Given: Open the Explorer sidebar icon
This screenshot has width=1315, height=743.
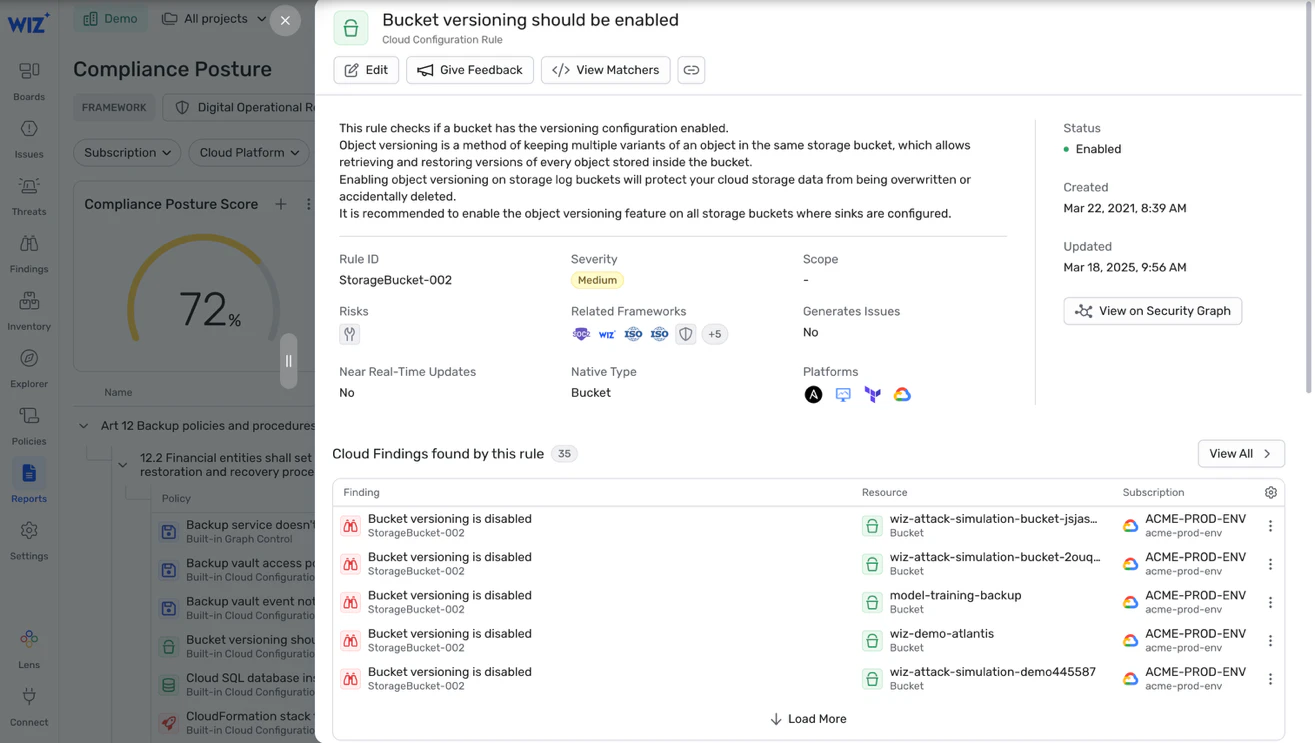Looking at the screenshot, I should pos(29,368).
